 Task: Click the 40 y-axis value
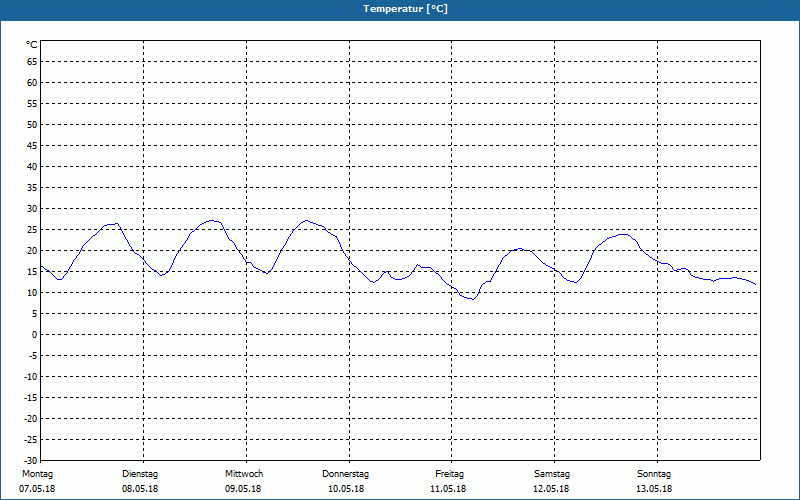(x=32, y=166)
